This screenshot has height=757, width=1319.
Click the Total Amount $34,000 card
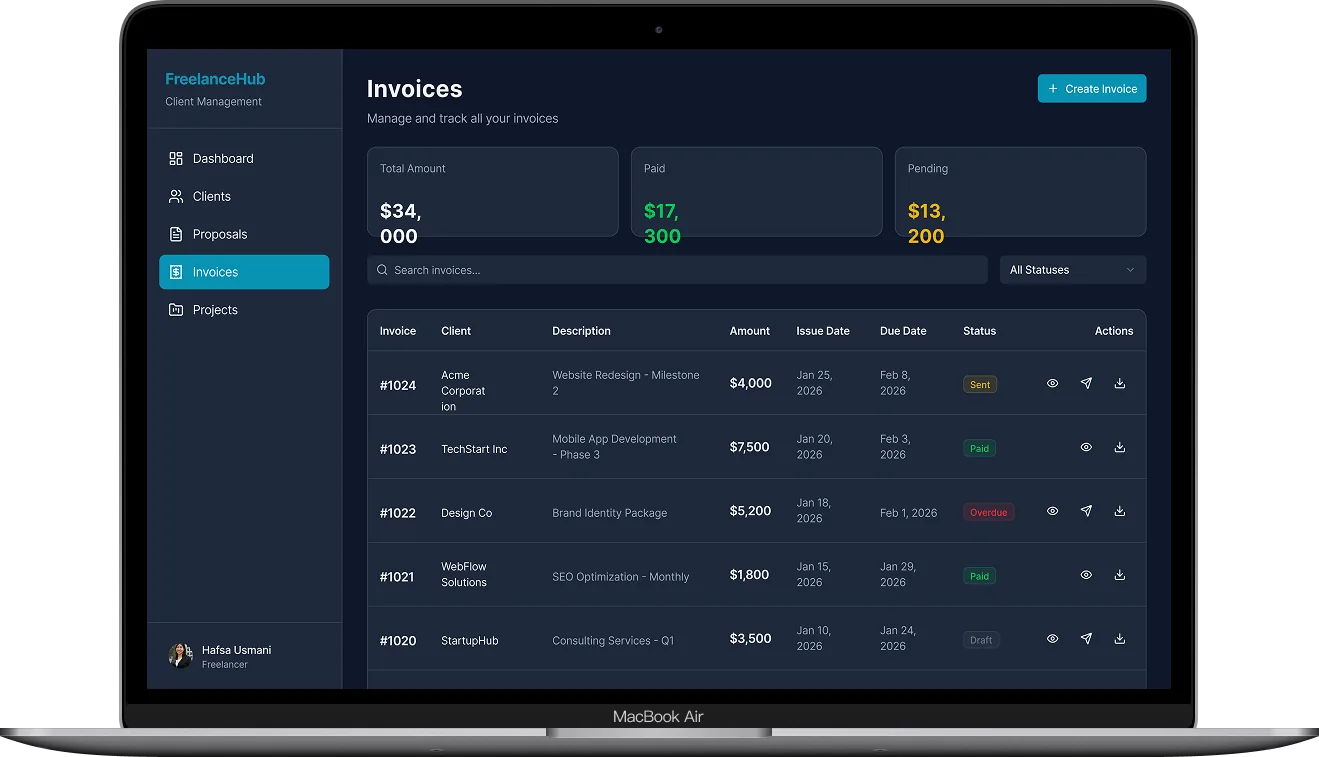point(493,192)
